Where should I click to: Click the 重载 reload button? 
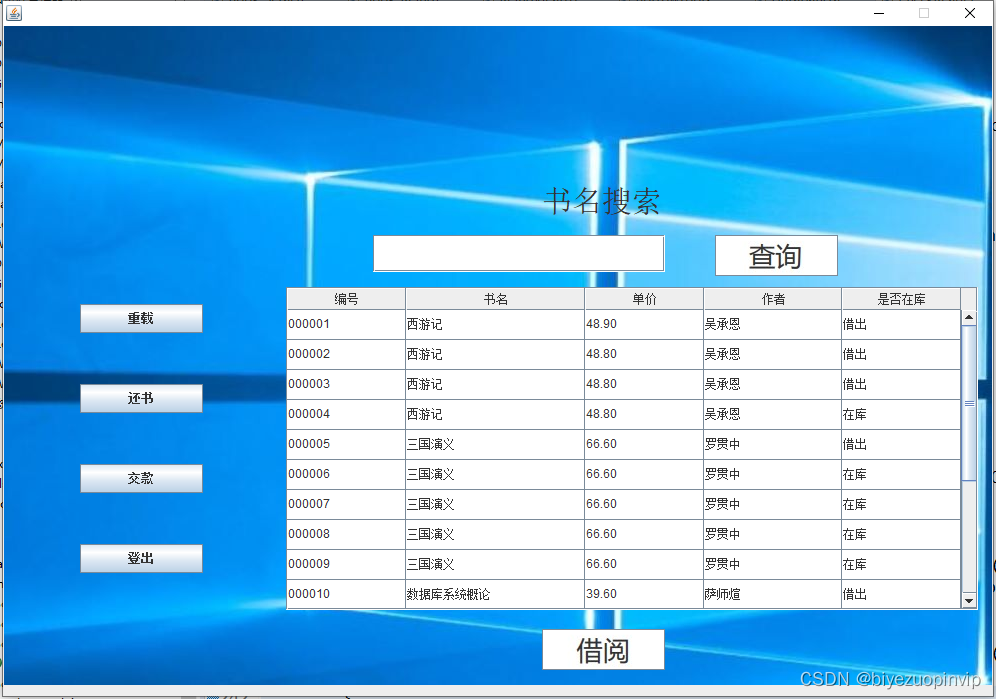pos(141,318)
